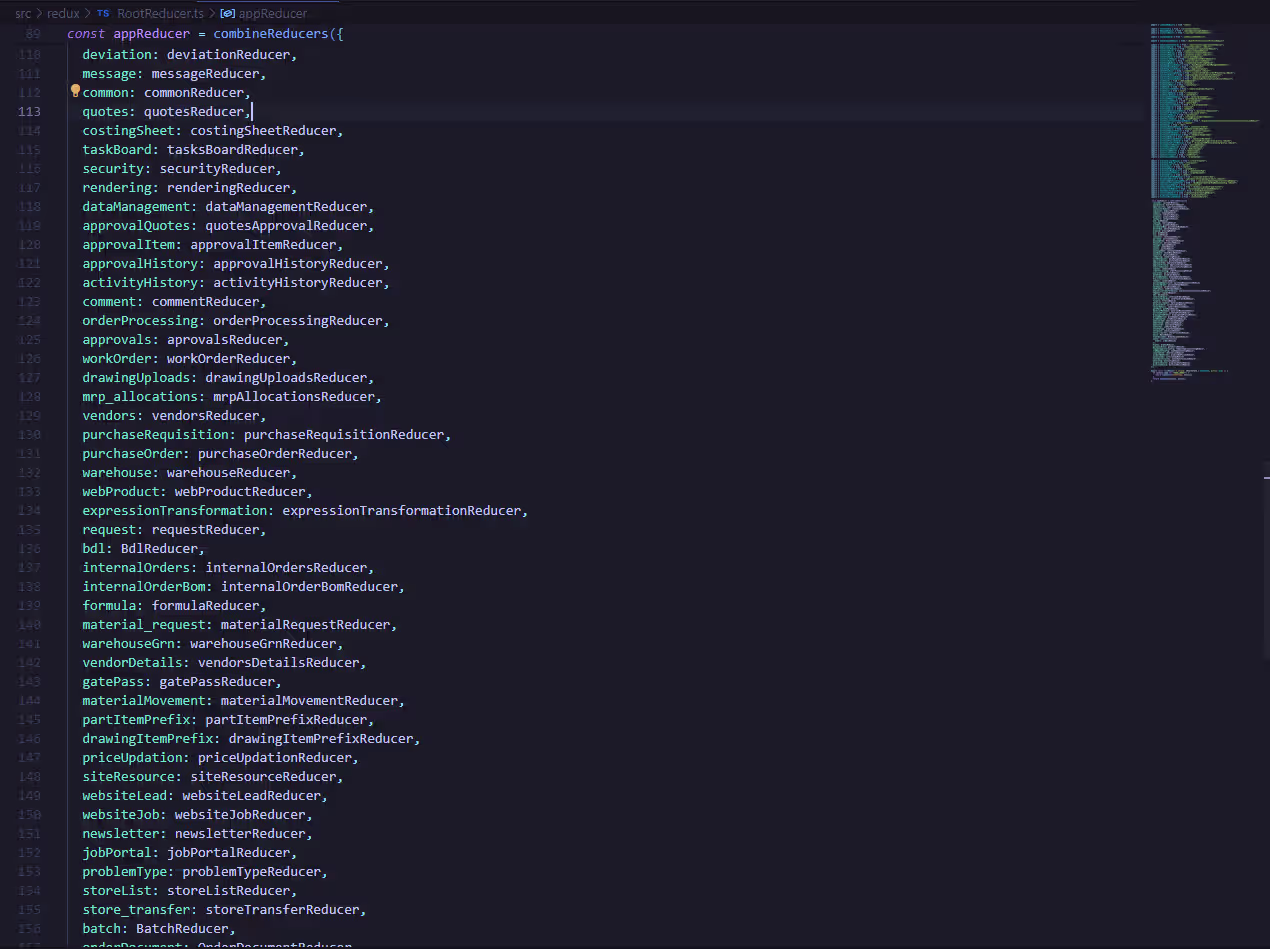This screenshot has height=949, width=1270.
Task: Click aprovalsReducer
Action: pyautogui.click(x=224, y=339)
